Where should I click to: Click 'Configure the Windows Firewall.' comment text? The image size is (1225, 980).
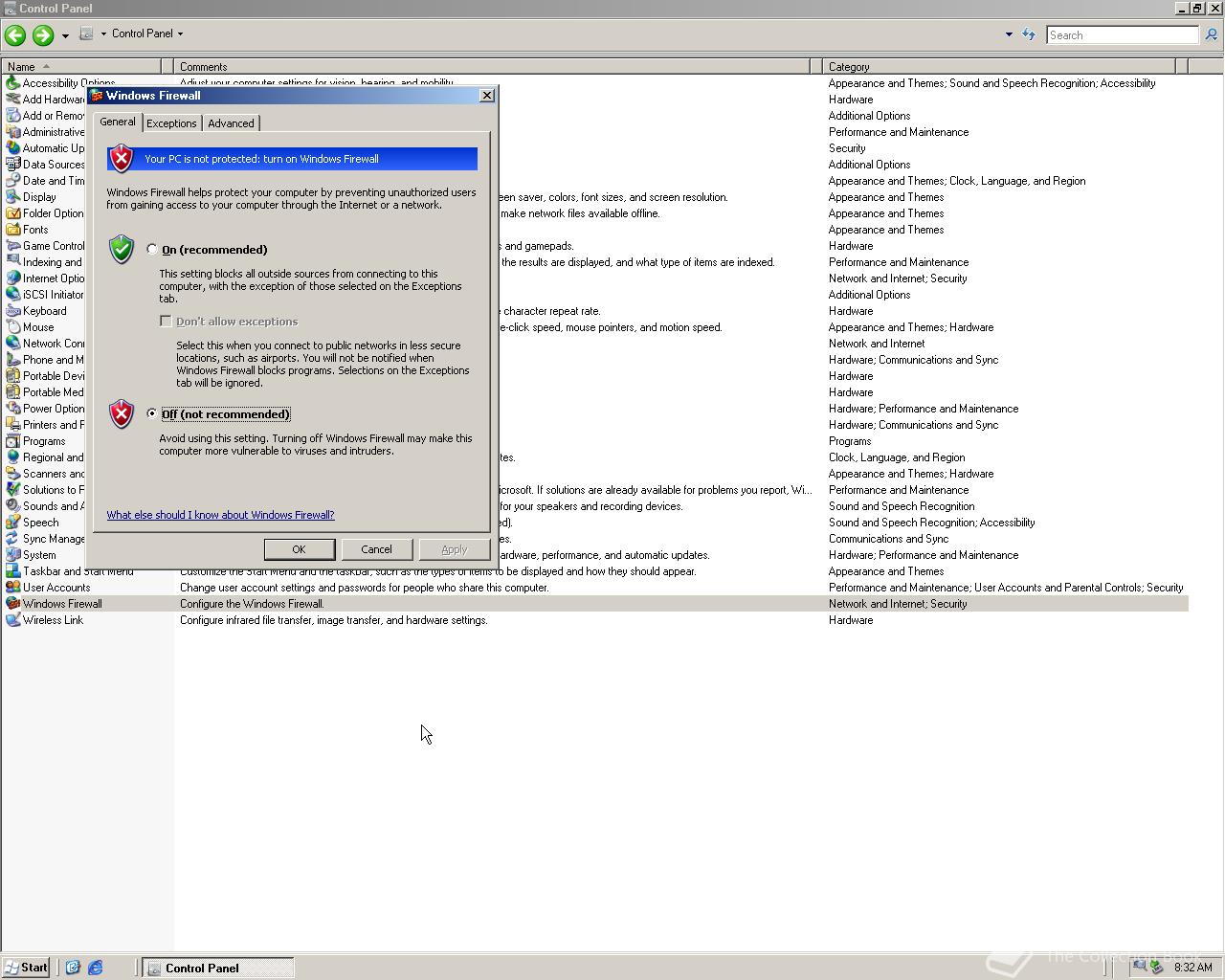tap(252, 604)
